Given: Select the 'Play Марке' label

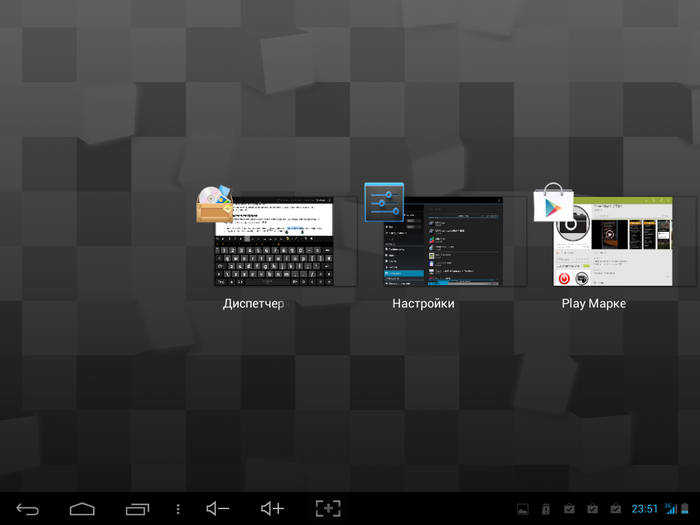Looking at the screenshot, I should tap(594, 304).
